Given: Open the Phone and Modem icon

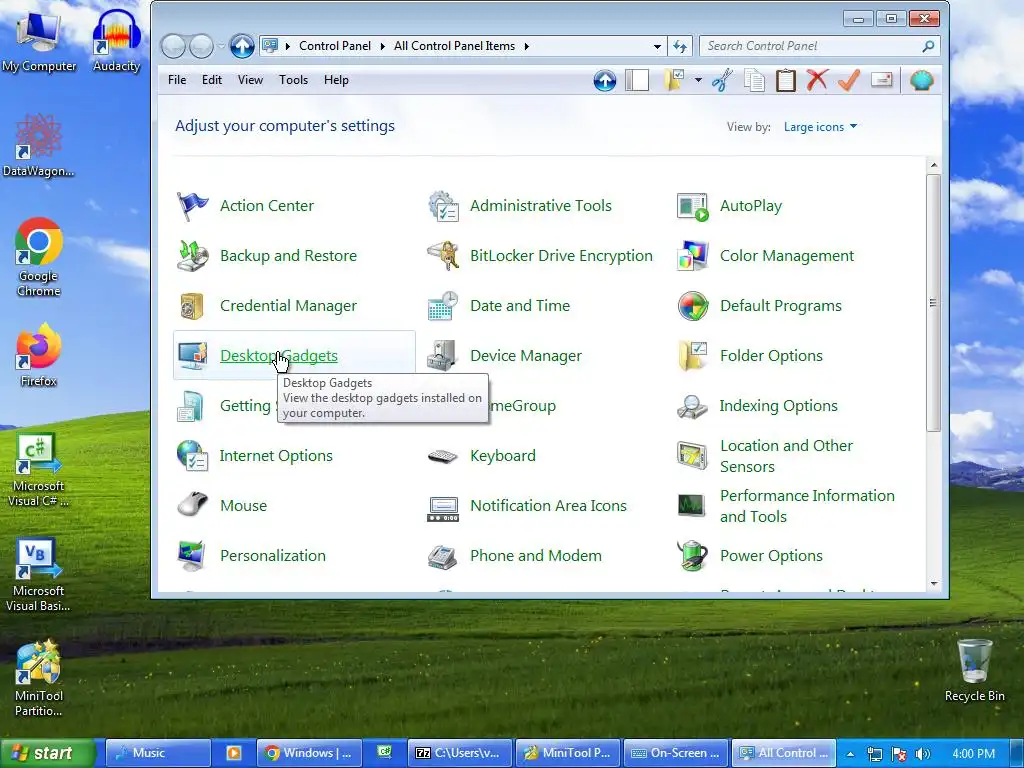Looking at the screenshot, I should (443, 556).
